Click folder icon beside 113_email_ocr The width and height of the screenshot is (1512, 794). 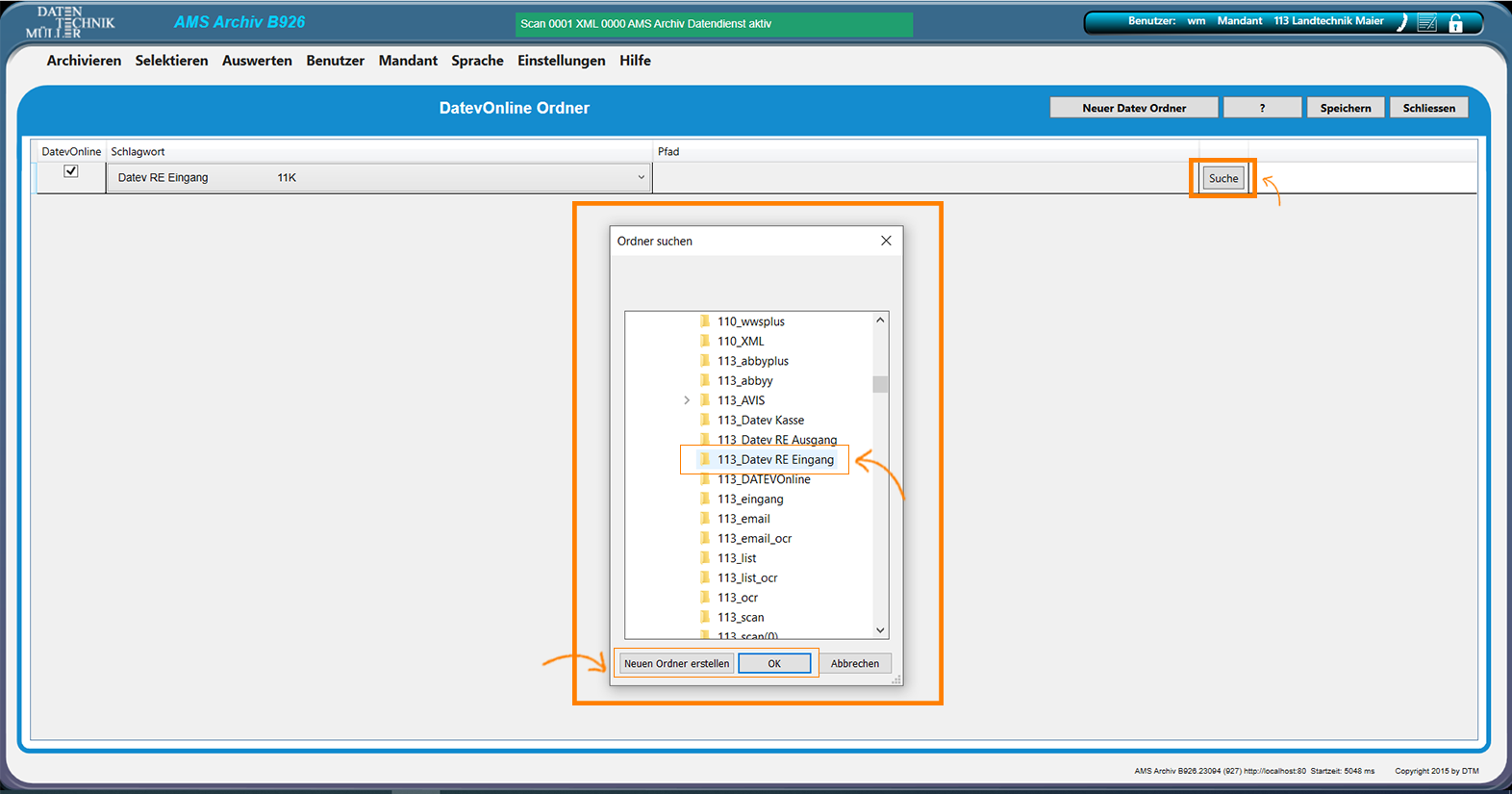705,538
